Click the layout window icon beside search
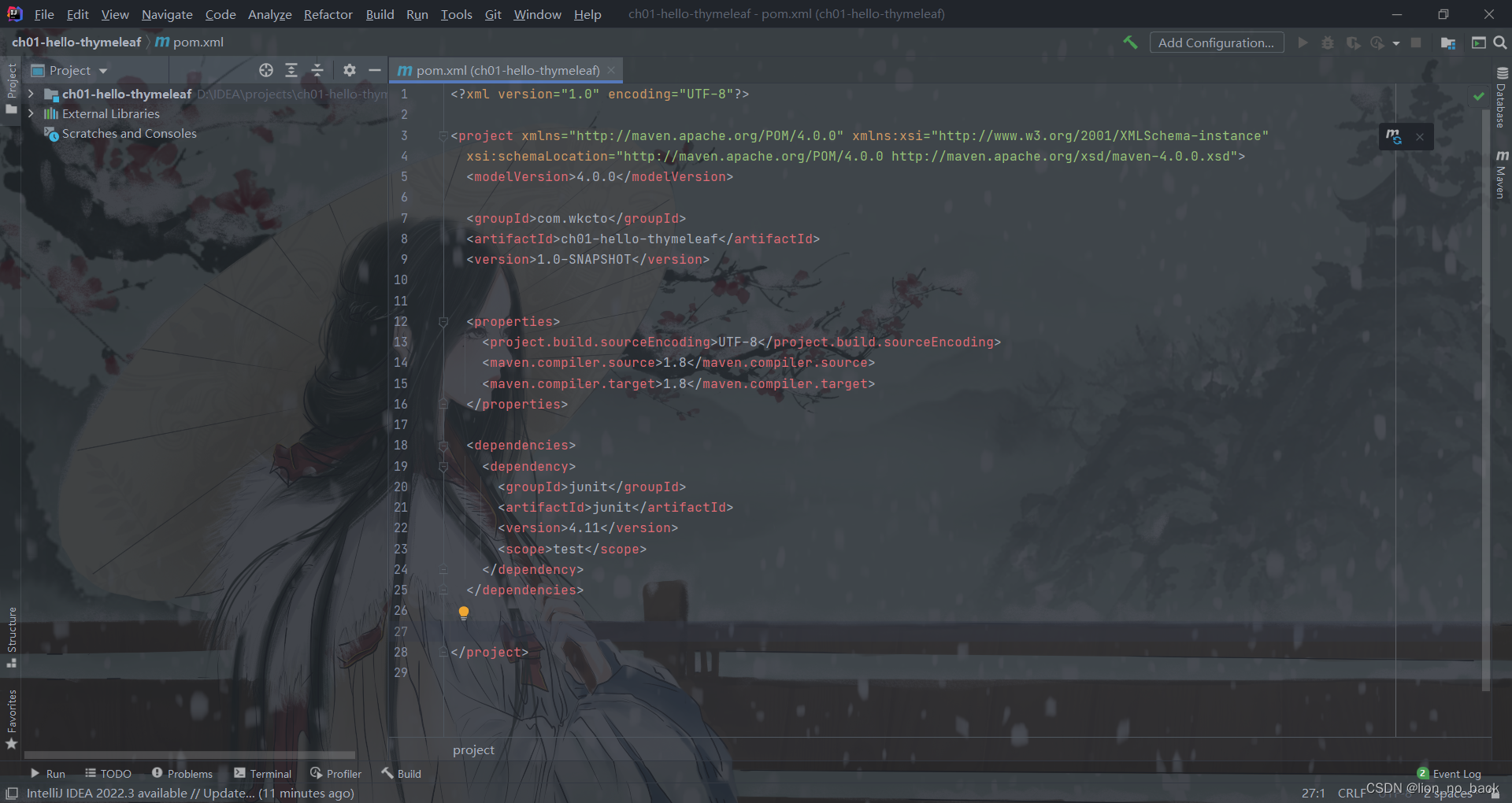 1479,43
